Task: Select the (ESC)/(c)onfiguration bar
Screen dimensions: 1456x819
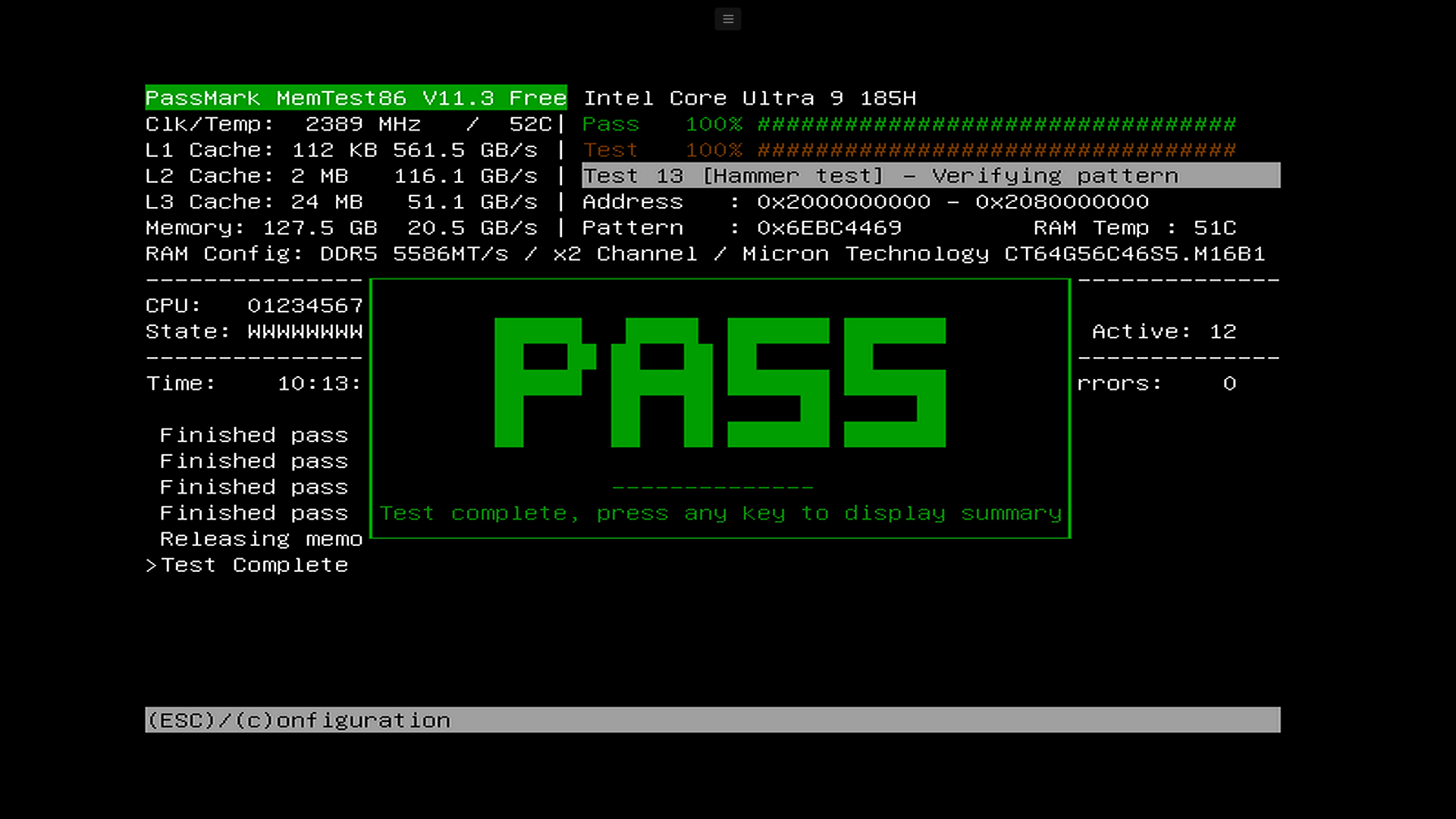Action: point(712,720)
